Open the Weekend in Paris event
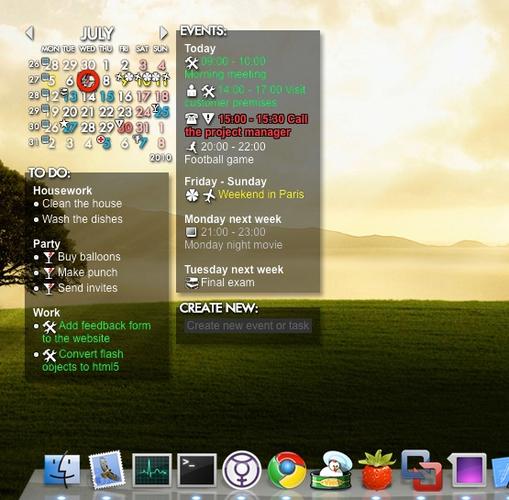The height and width of the screenshot is (500, 509). pyautogui.click(x=261, y=194)
